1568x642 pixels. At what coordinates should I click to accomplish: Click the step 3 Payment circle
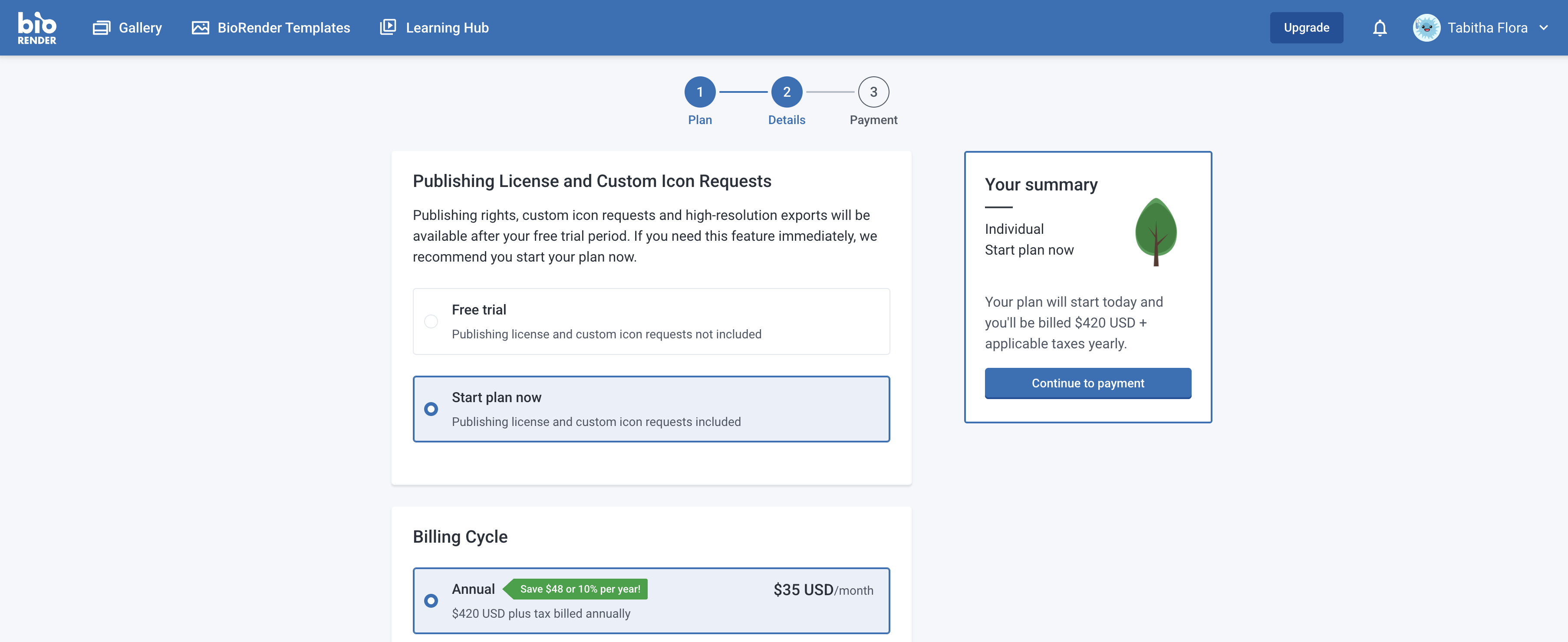tap(873, 92)
